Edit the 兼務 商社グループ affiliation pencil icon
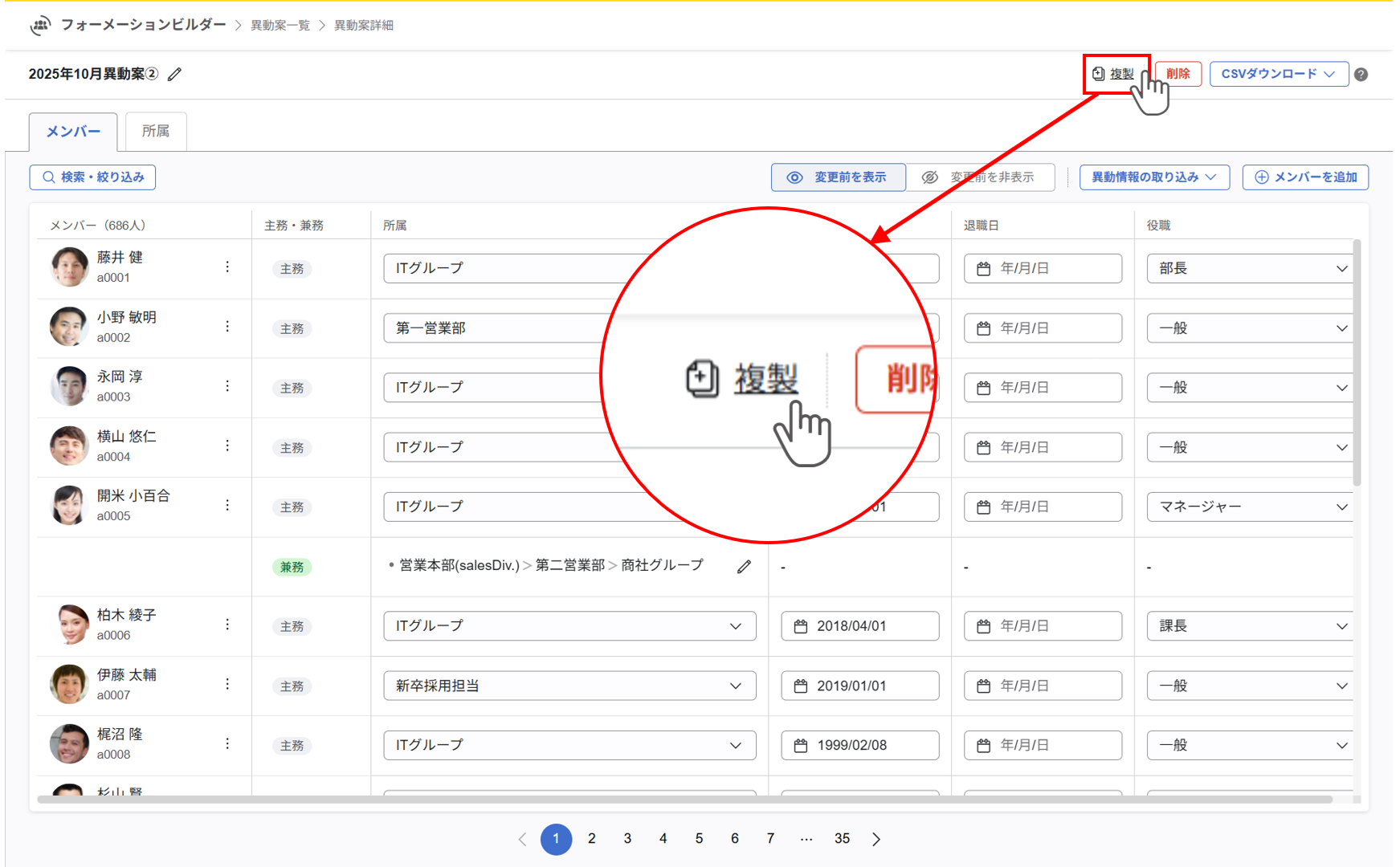 (x=744, y=567)
